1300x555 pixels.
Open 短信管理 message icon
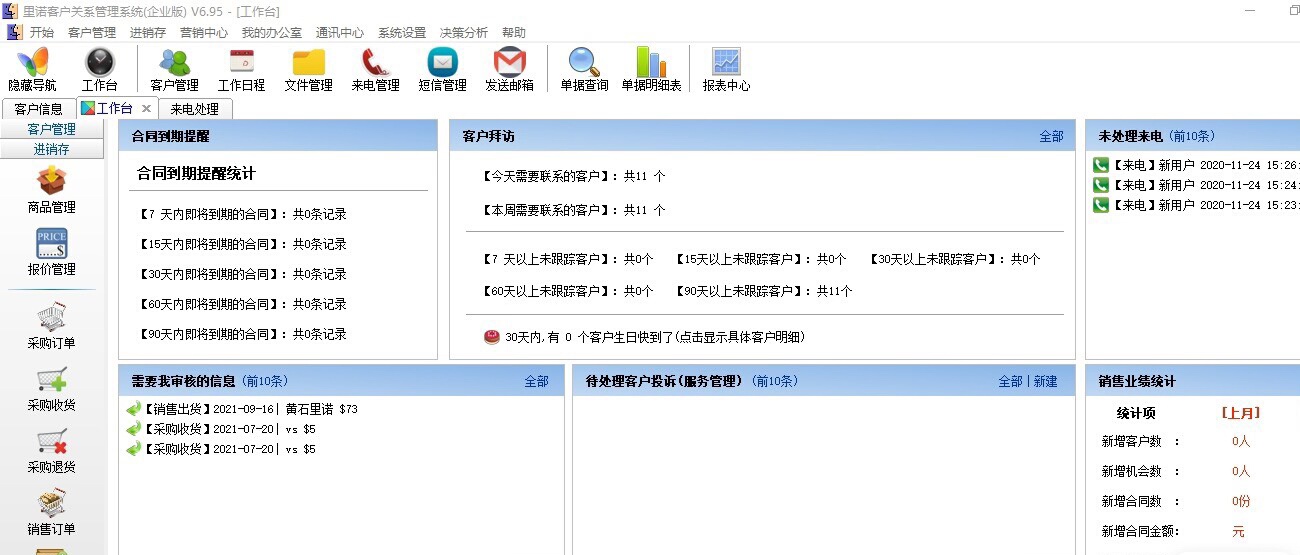click(x=442, y=70)
